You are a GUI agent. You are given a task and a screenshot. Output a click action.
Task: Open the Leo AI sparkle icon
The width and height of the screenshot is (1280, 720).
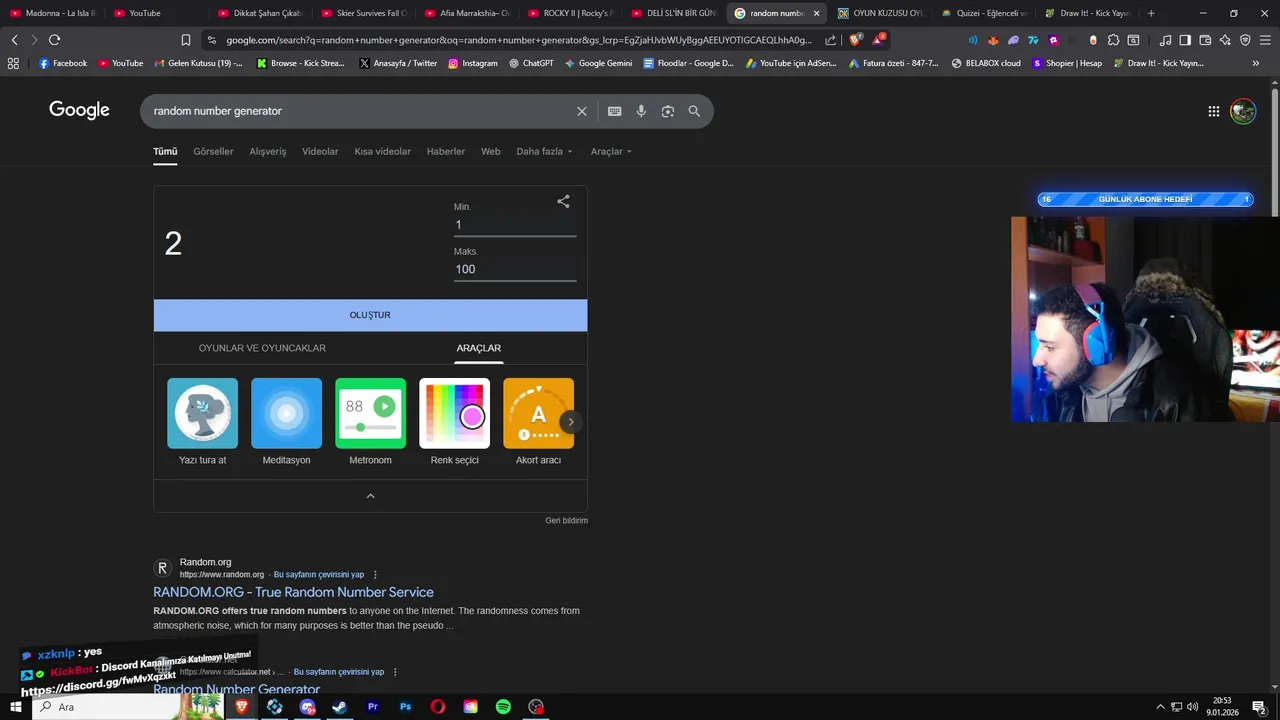[1225, 40]
